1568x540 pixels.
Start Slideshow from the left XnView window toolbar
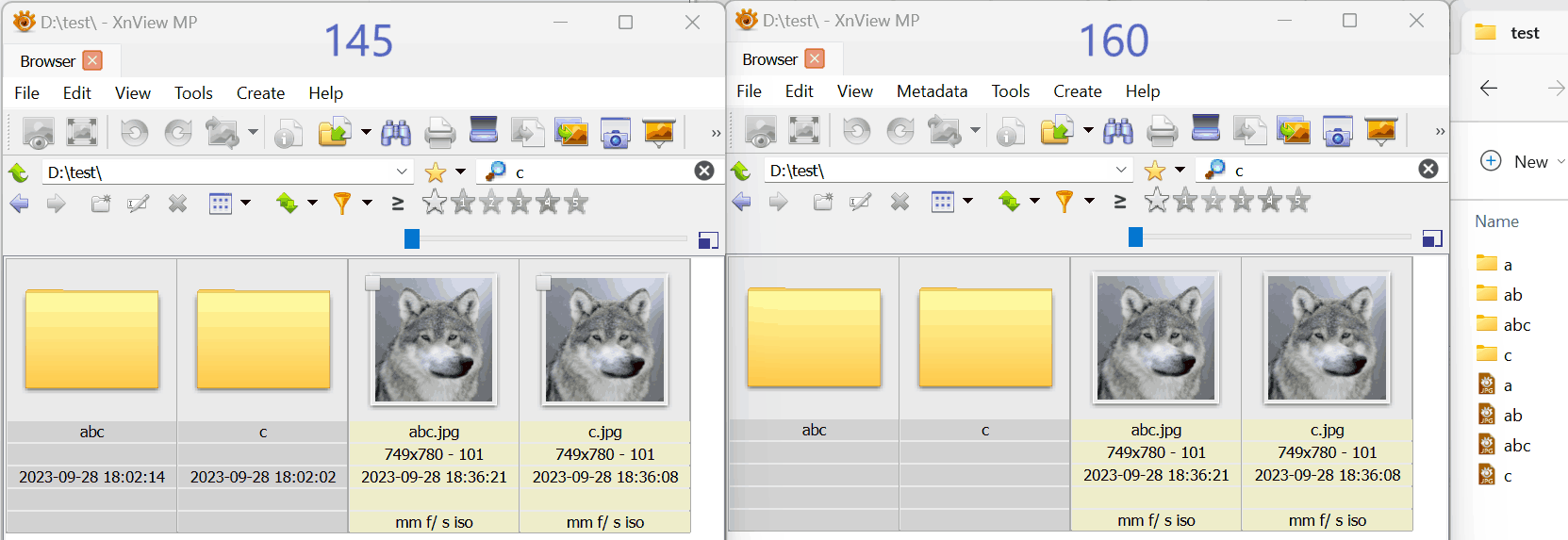coord(659,133)
